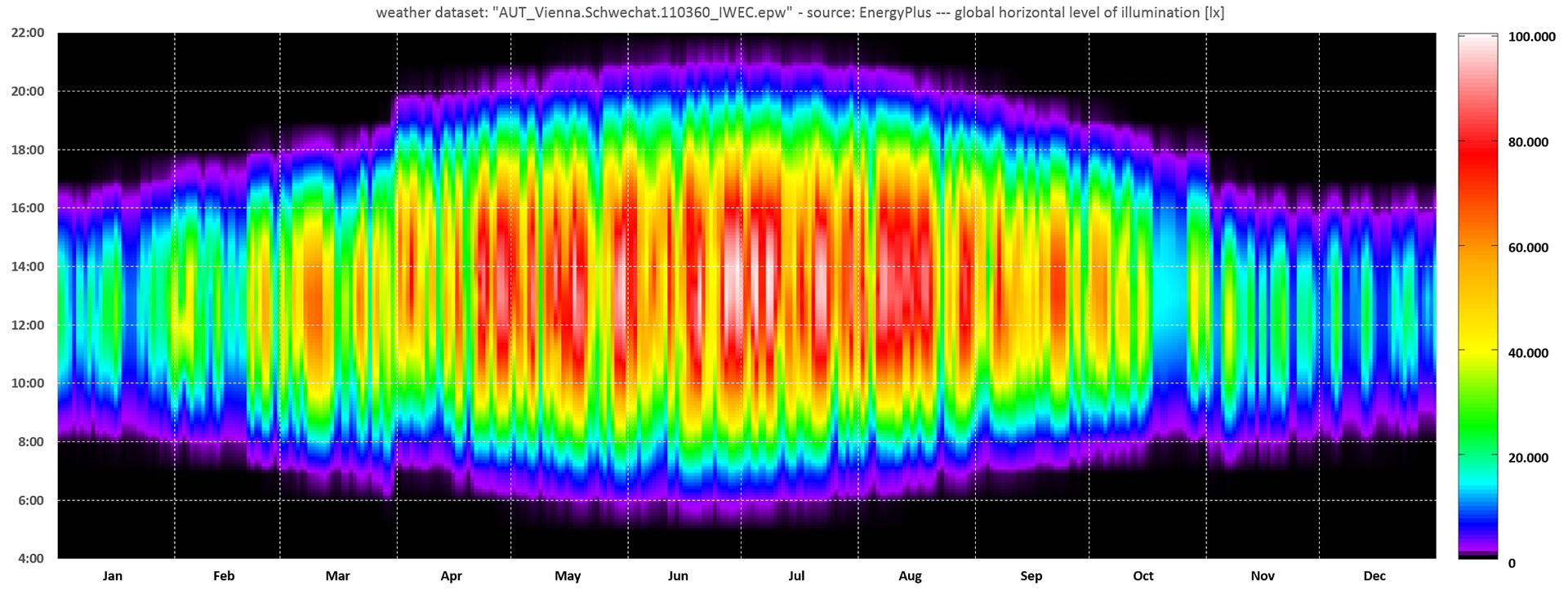Click the '16:00' y-axis label

coord(27,208)
